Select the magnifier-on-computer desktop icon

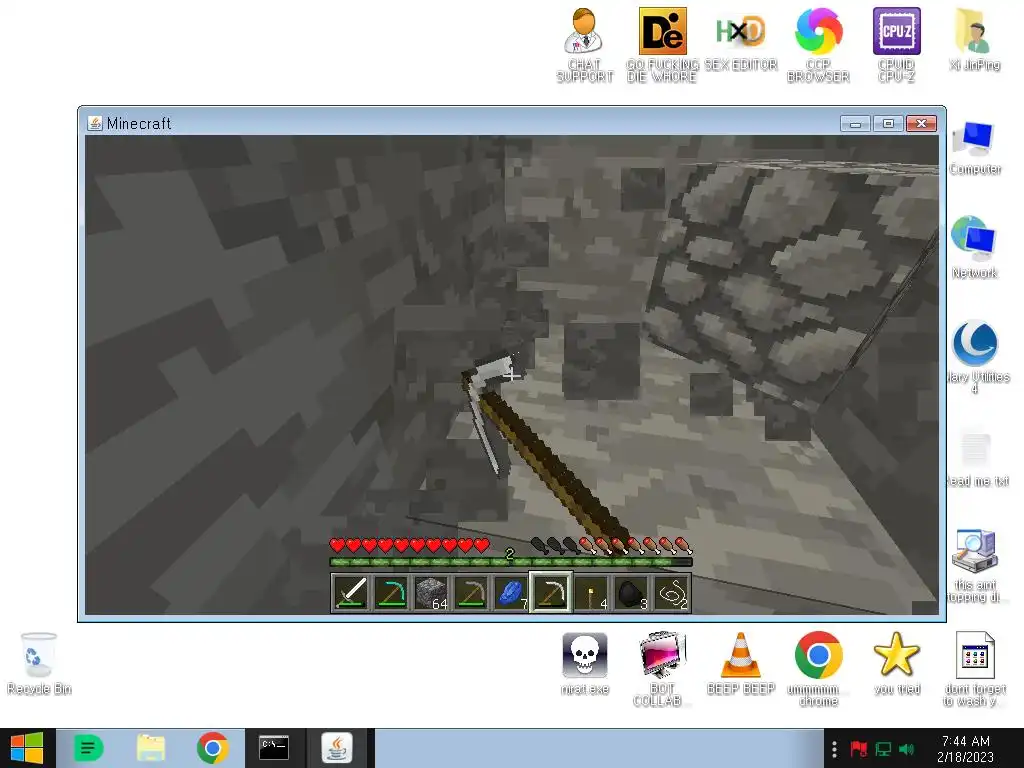tap(974, 566)
